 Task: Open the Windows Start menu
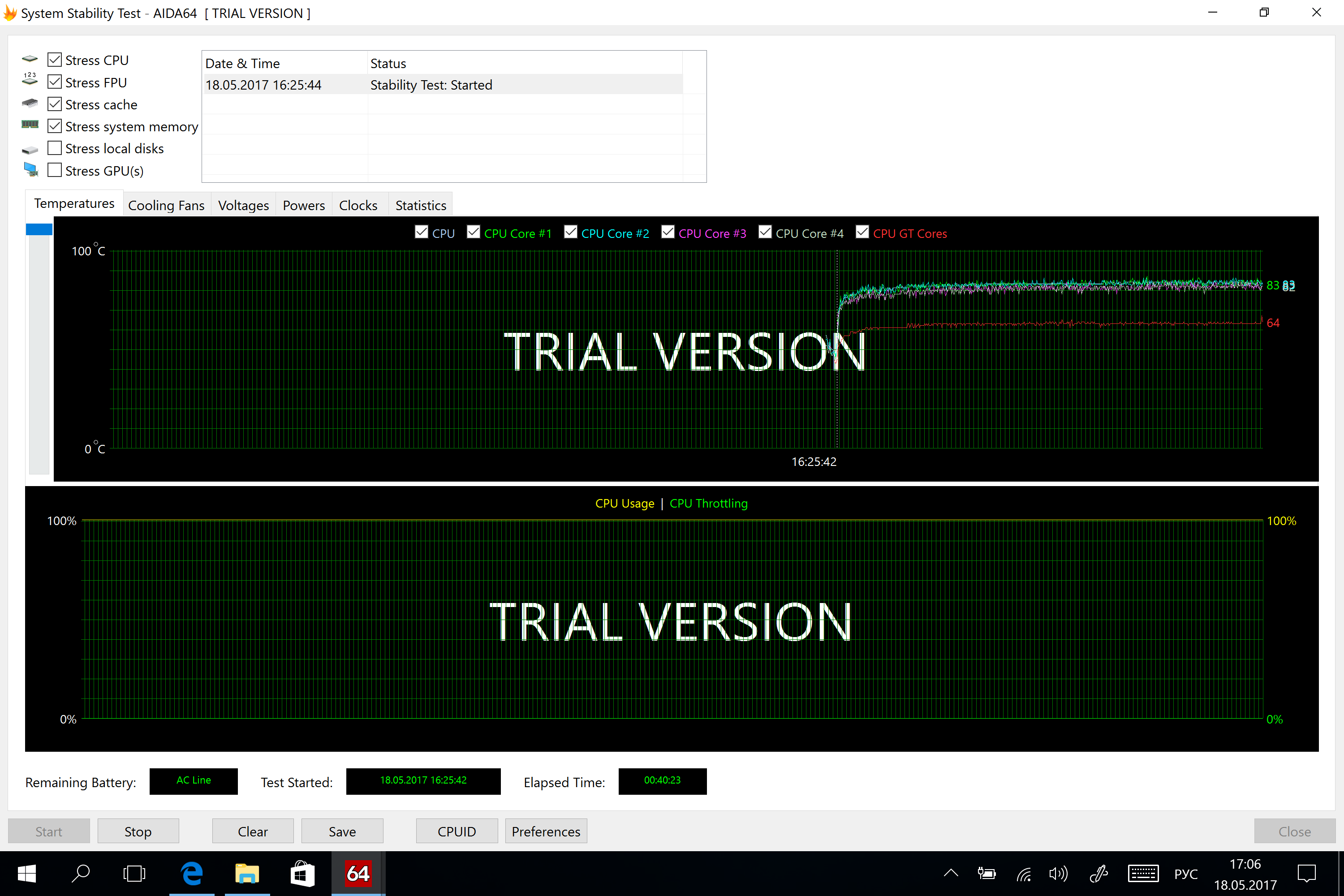click(27, 874)
